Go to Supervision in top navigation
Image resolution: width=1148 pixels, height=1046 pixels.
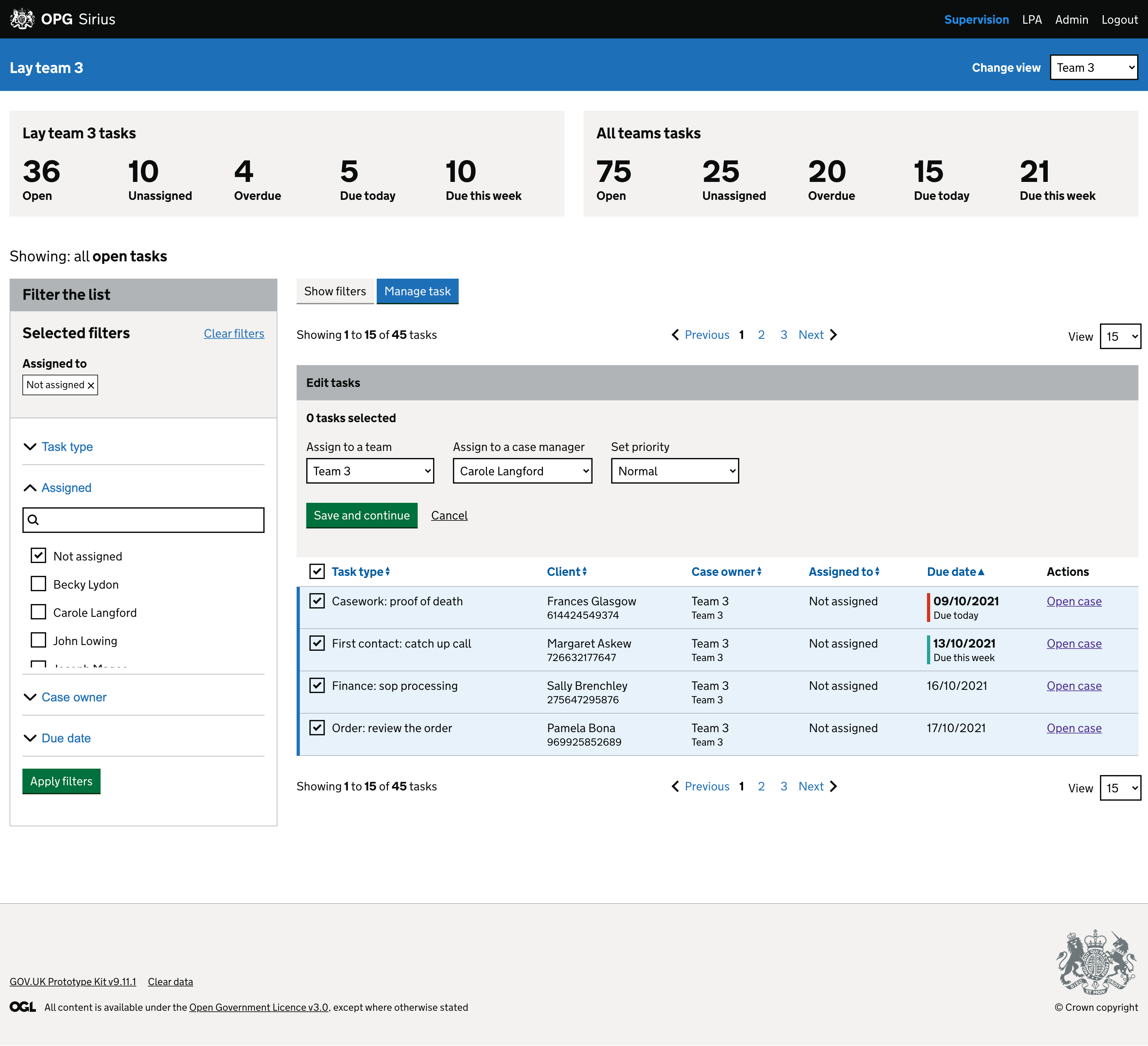976,19
